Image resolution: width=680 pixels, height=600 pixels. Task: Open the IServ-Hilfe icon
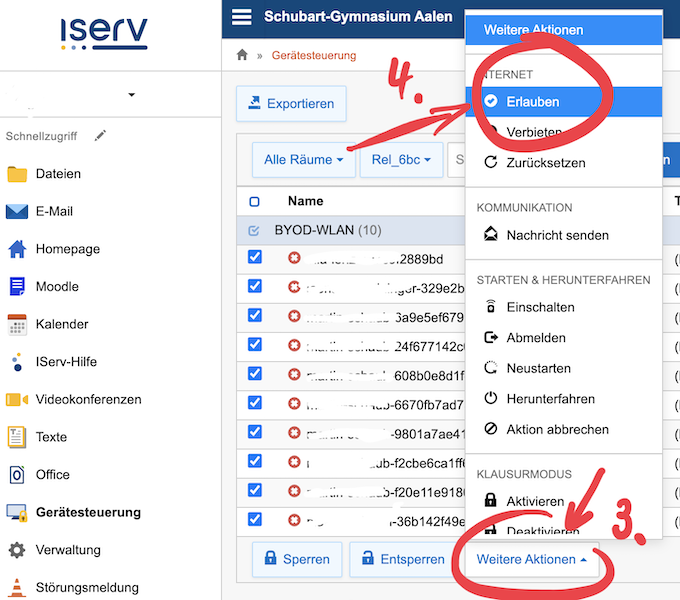point(17,362)
